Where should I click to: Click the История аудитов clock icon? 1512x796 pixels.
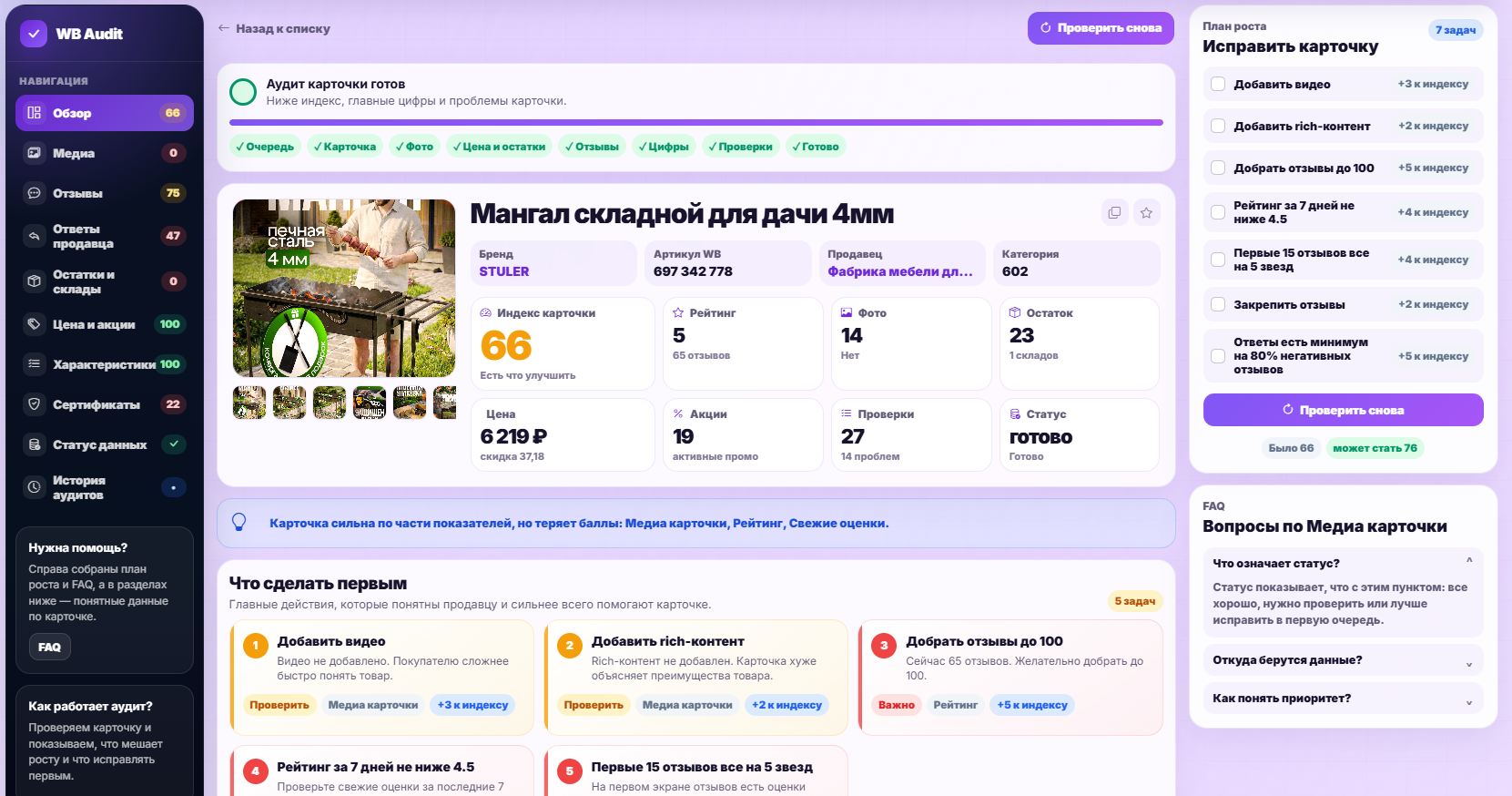coord(35,487)
